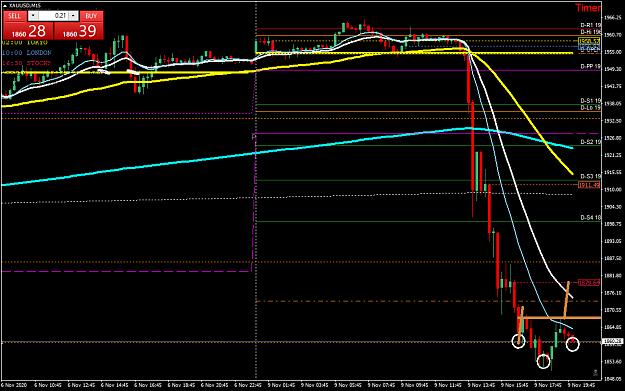This screenshot has height=391, width=625.
Task: Click the 1966.25 price axis label
Action: [x=613, y=18]
